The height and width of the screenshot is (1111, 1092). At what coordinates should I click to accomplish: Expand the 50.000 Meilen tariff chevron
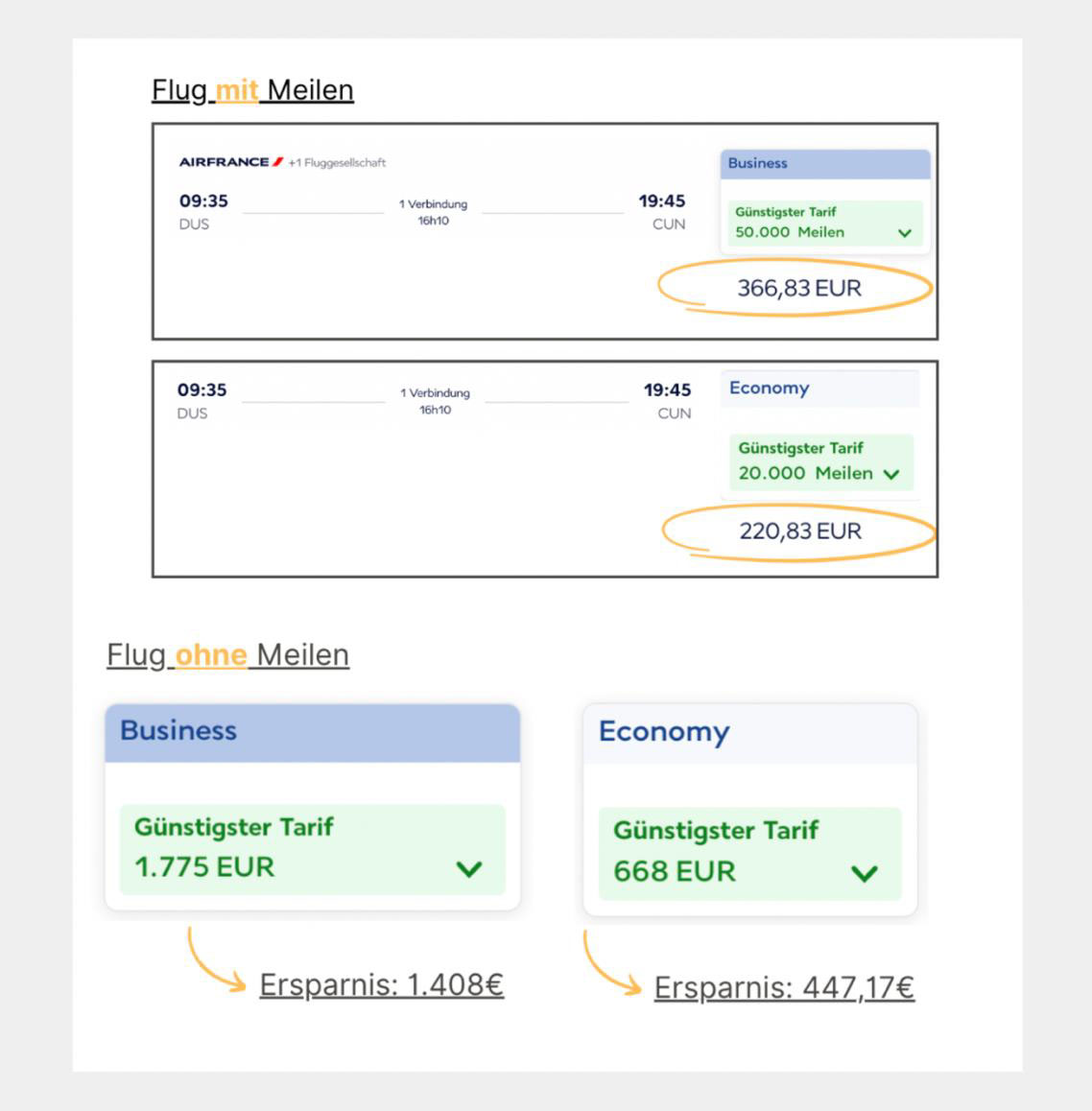(904, 232)
